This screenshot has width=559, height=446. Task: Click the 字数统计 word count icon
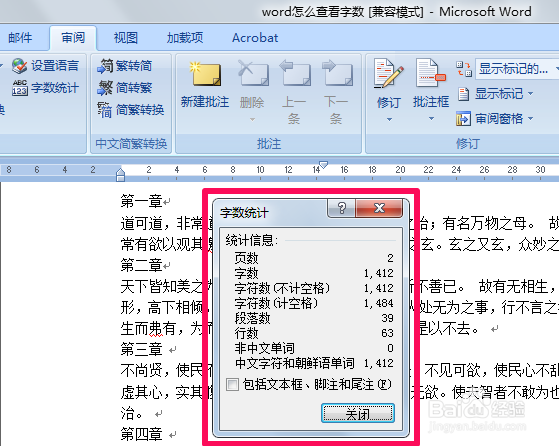[x=19, y=88]
